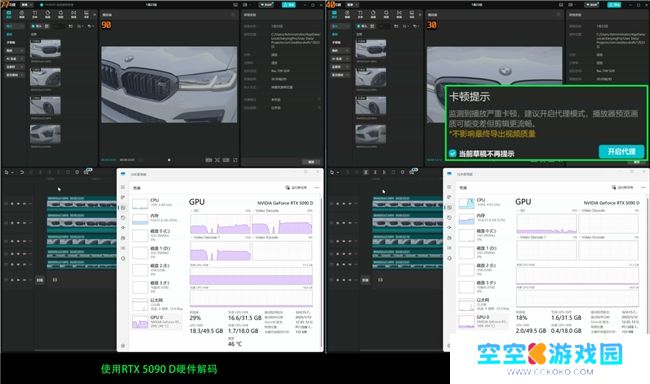Open Task Manager hamburger menu in left window
The width and height of the screenshot is (650, 384).
click(x=123, y=187)
